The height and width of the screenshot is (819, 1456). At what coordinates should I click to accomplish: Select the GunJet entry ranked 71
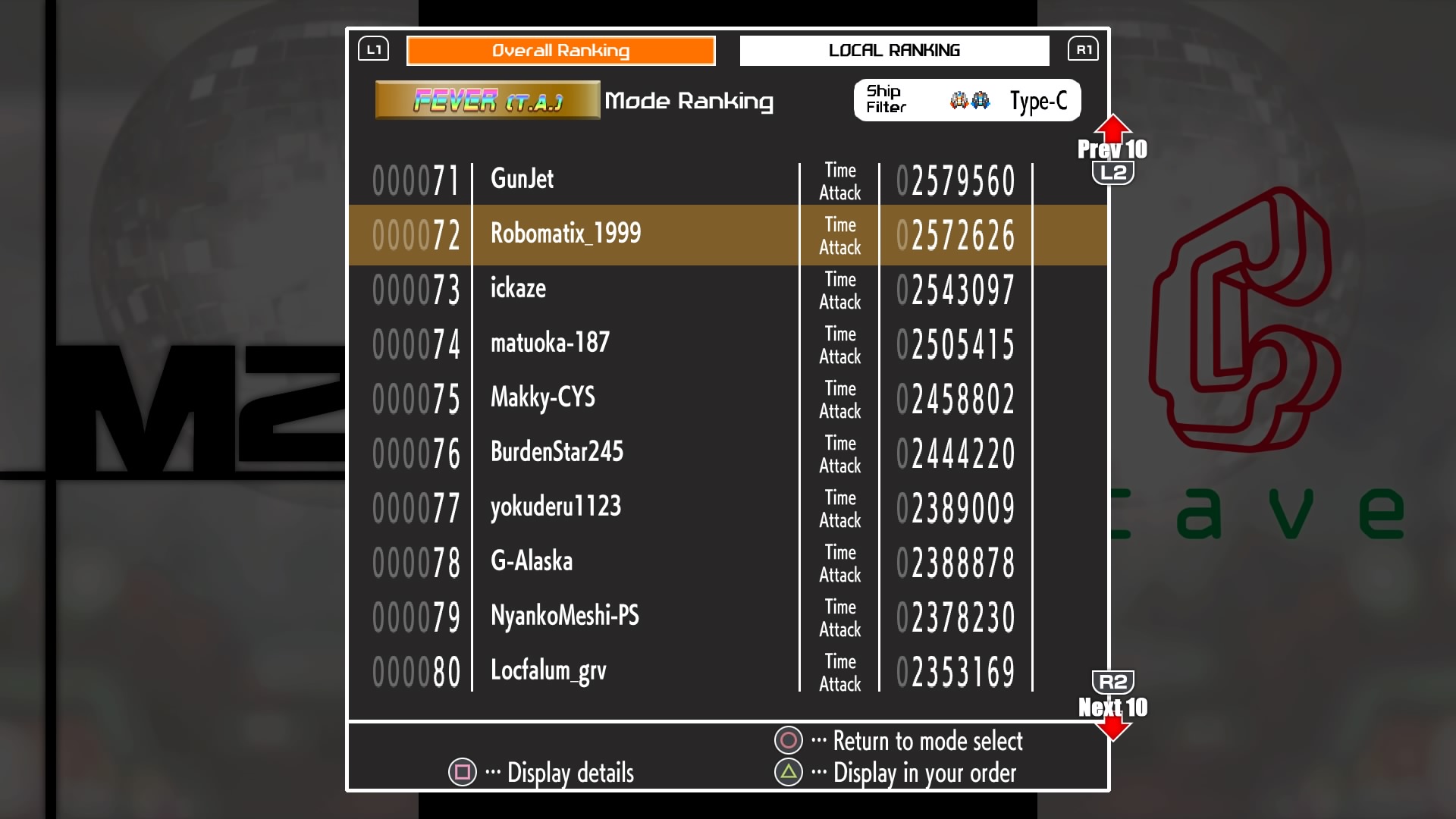point(522,179)
